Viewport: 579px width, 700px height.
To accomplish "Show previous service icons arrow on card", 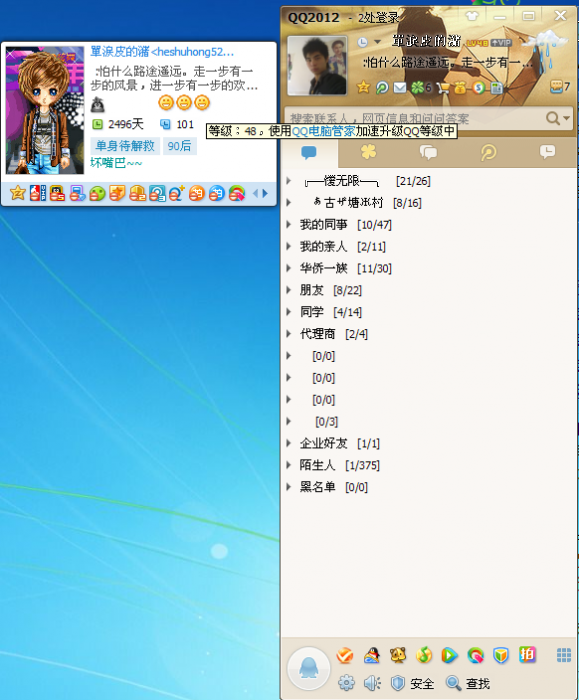I will (x=256, y=193).
